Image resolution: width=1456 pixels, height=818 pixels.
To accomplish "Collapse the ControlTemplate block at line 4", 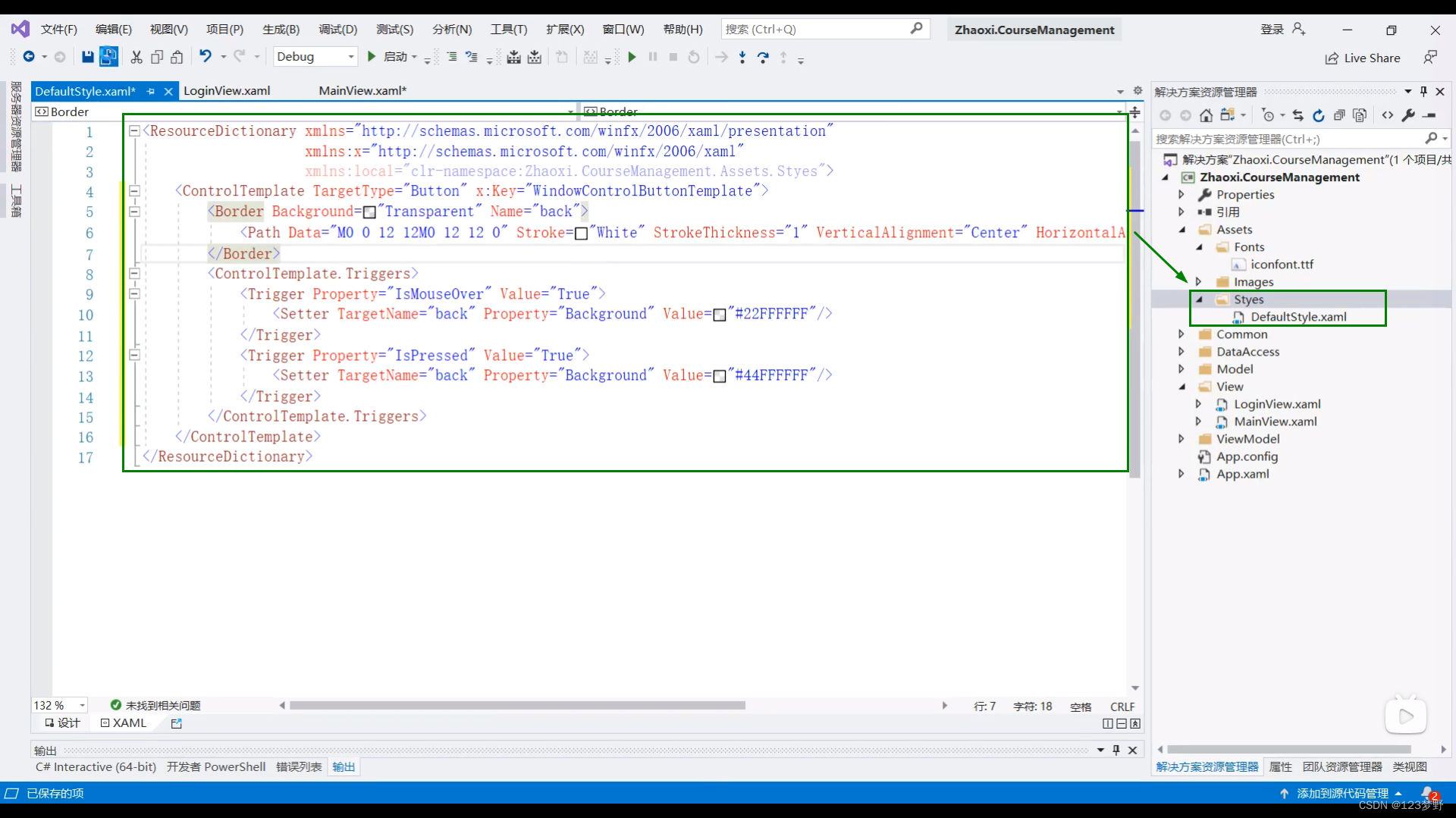I will (134, 190).
